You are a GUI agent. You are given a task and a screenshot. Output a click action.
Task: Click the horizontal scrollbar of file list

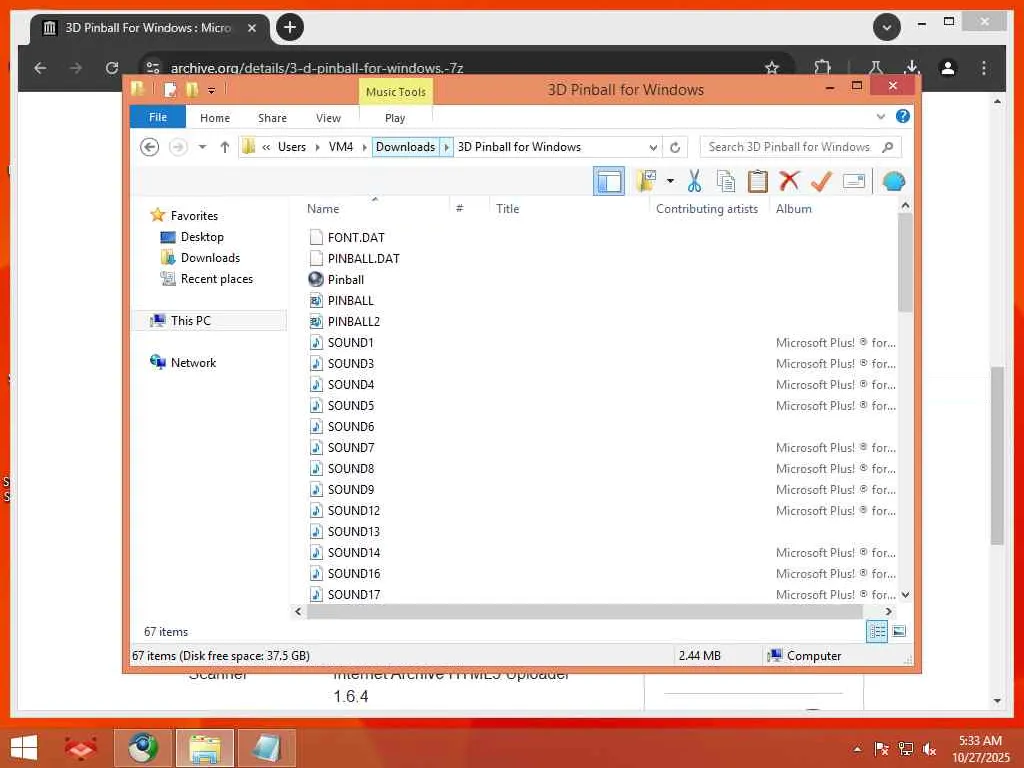(584, 611)
